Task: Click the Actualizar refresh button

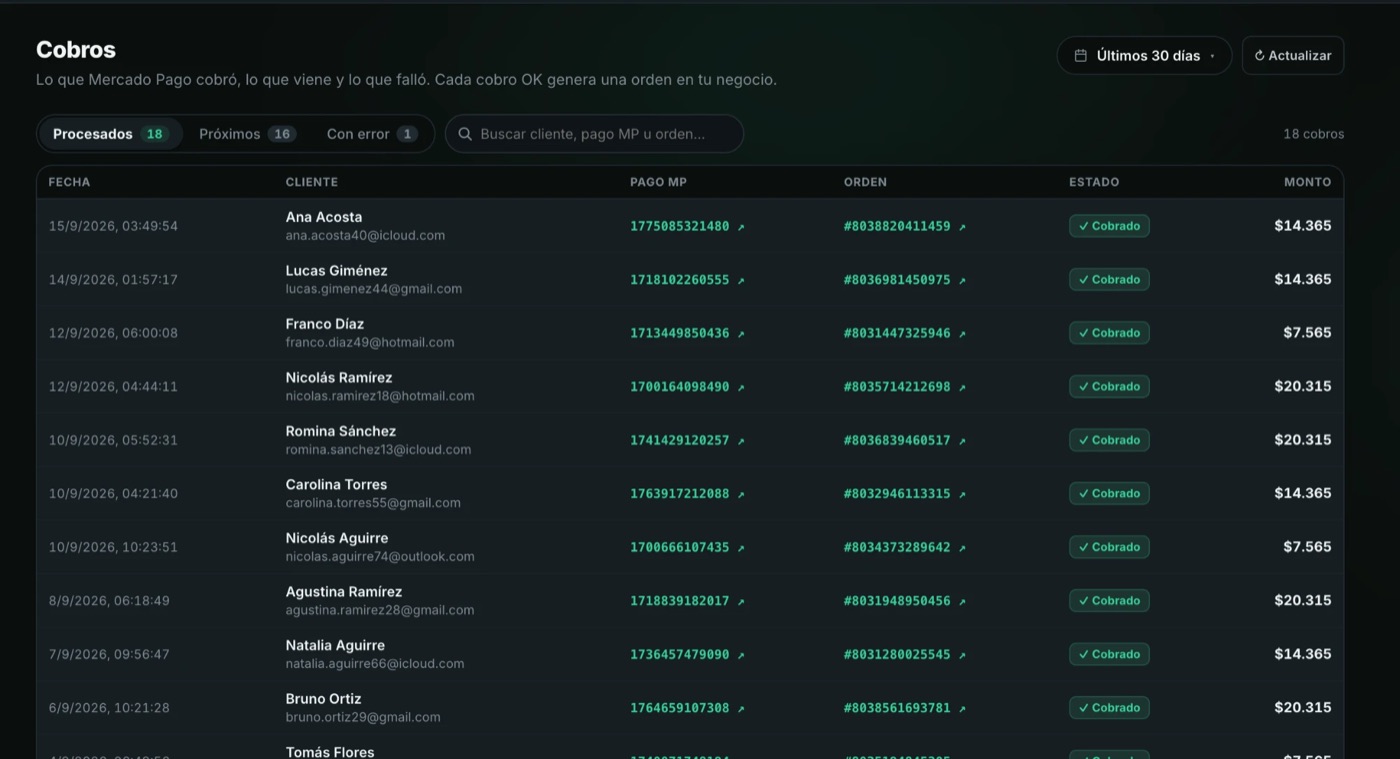Action: click(1293, 56)
